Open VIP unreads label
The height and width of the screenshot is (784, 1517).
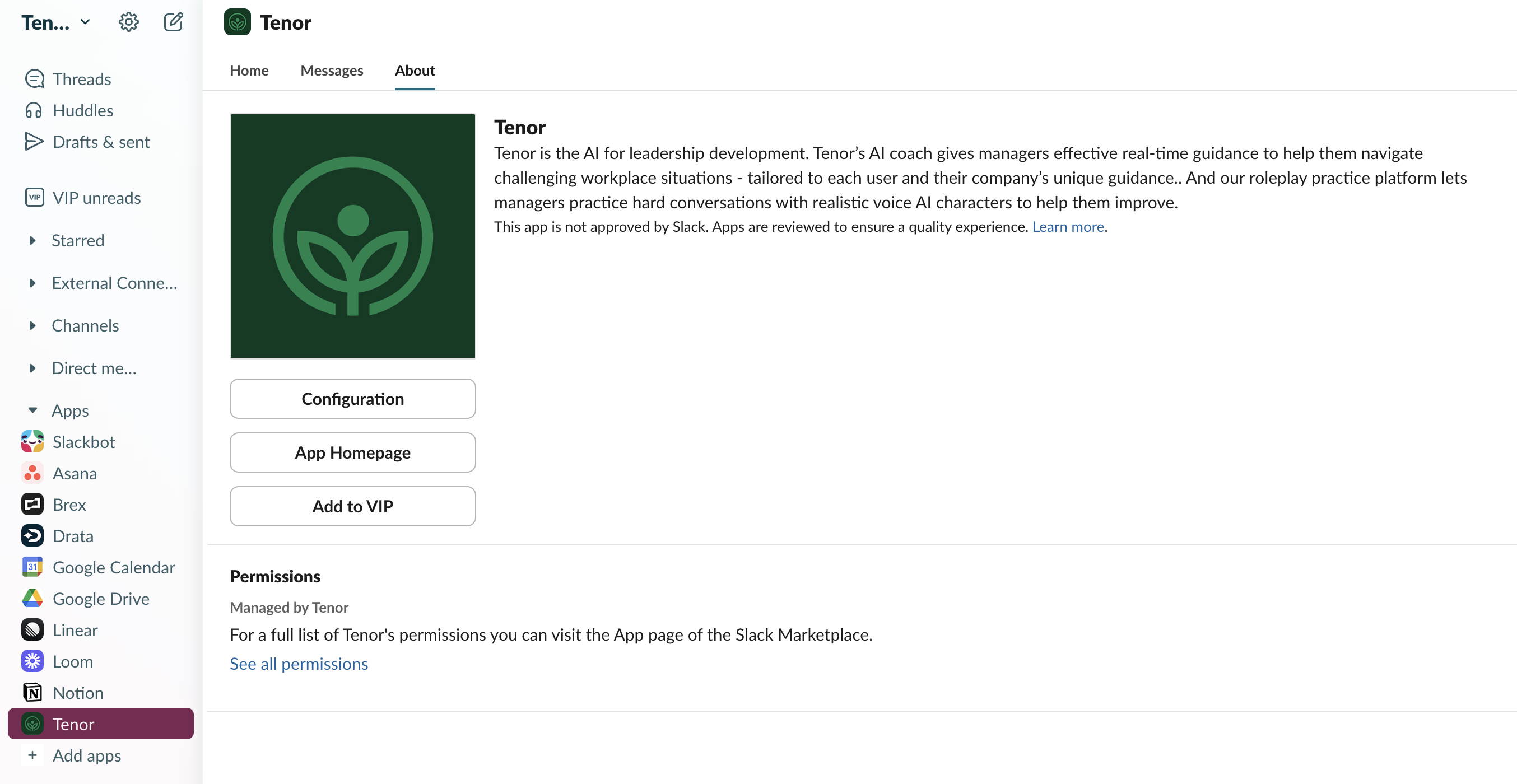96,198
